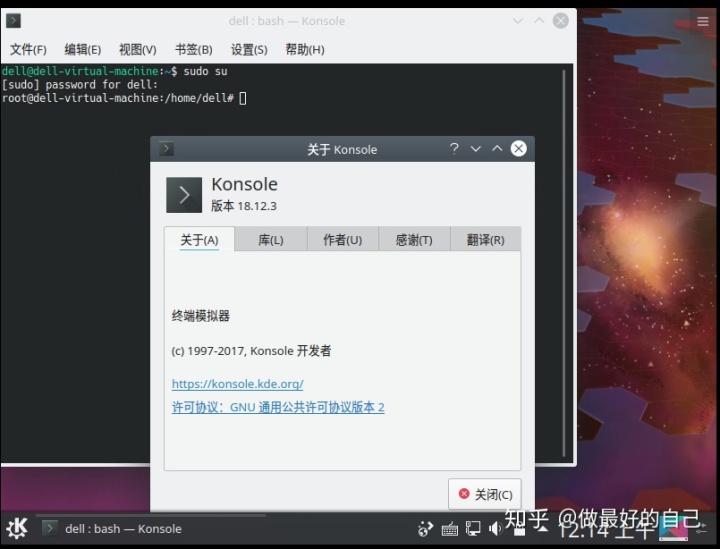Open the 设置(S) menu
This screenshot has height=549, width=720.
249,49
